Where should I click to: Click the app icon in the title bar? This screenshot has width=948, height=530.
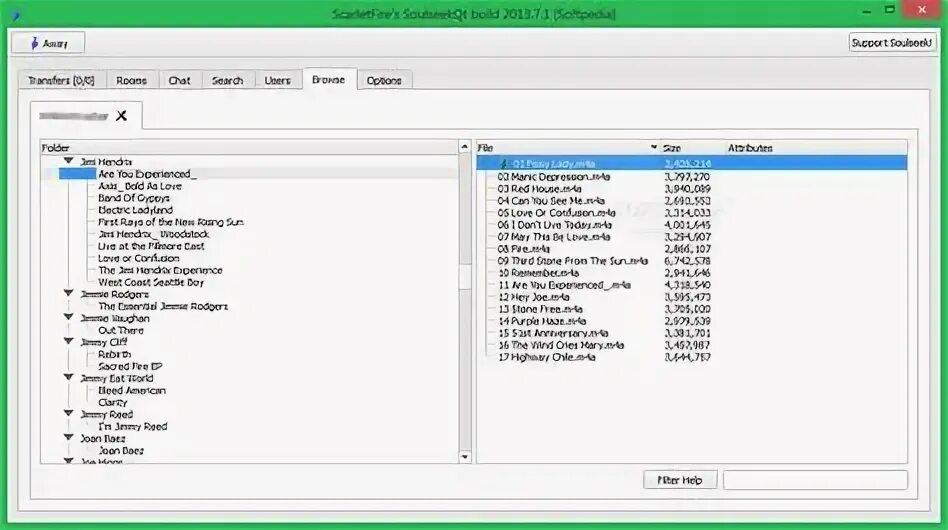16,15
